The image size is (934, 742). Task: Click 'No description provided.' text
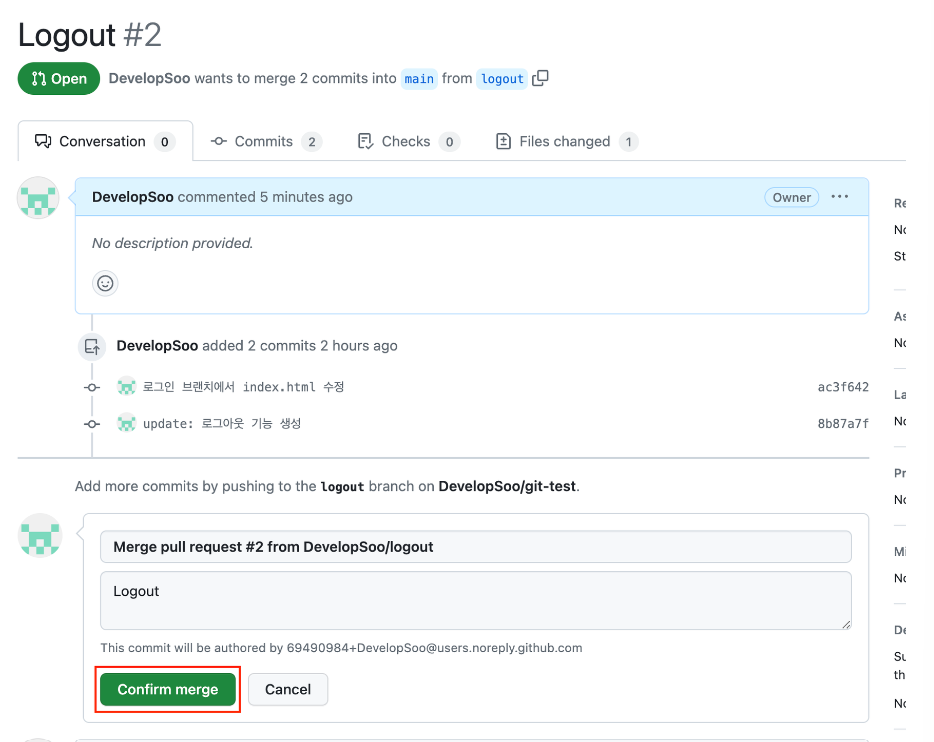pyautogui.click(x=172, y=243)
